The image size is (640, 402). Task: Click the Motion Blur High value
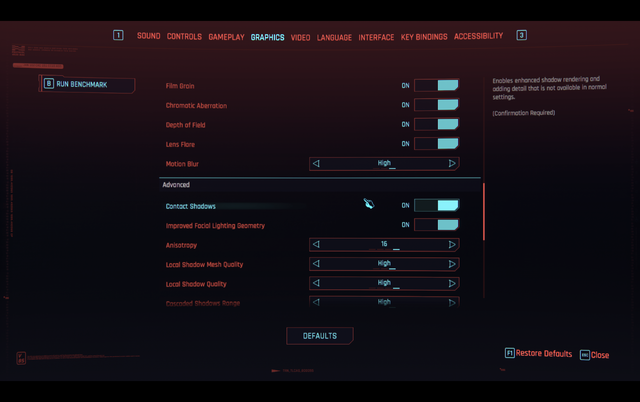(384, 163)
